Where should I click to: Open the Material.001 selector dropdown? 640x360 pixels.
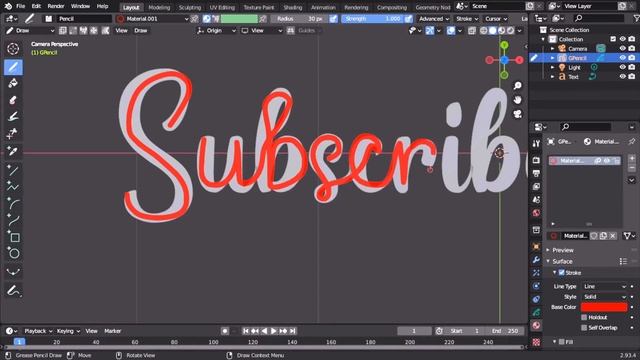153,19
